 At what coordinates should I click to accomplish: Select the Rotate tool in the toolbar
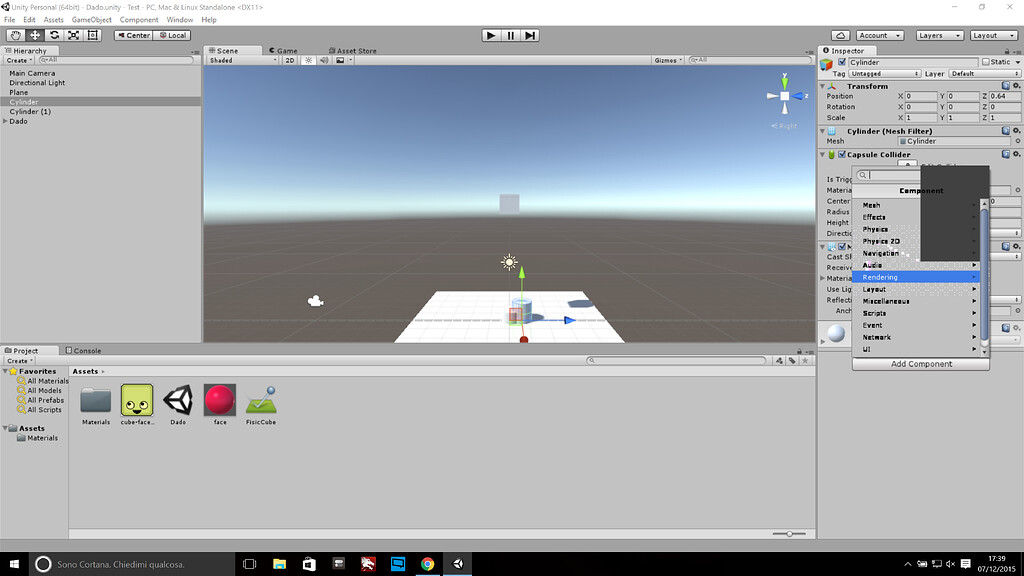[x=53, y=34]
